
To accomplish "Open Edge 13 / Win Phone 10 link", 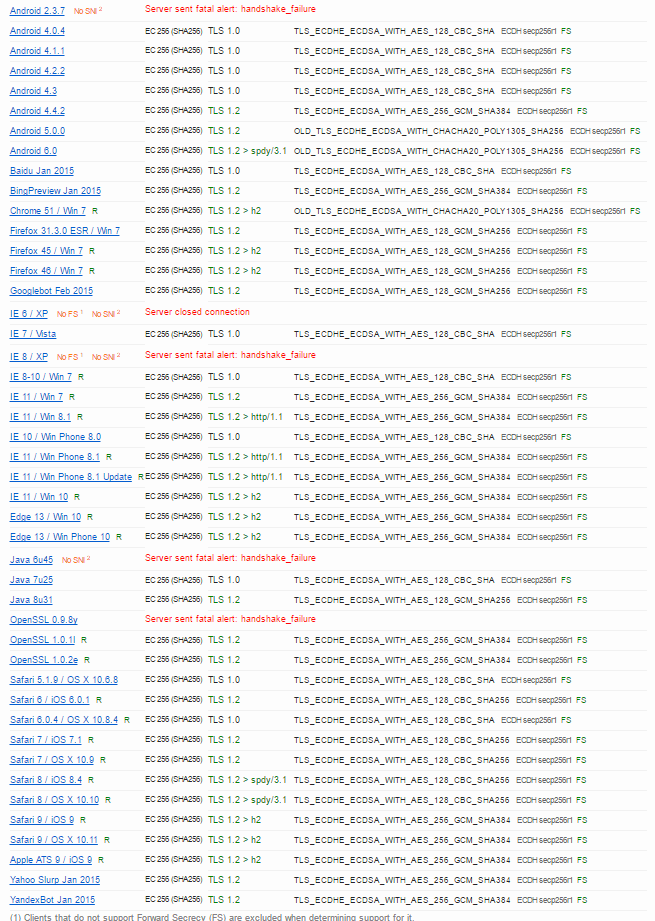I will pos(60,536).
